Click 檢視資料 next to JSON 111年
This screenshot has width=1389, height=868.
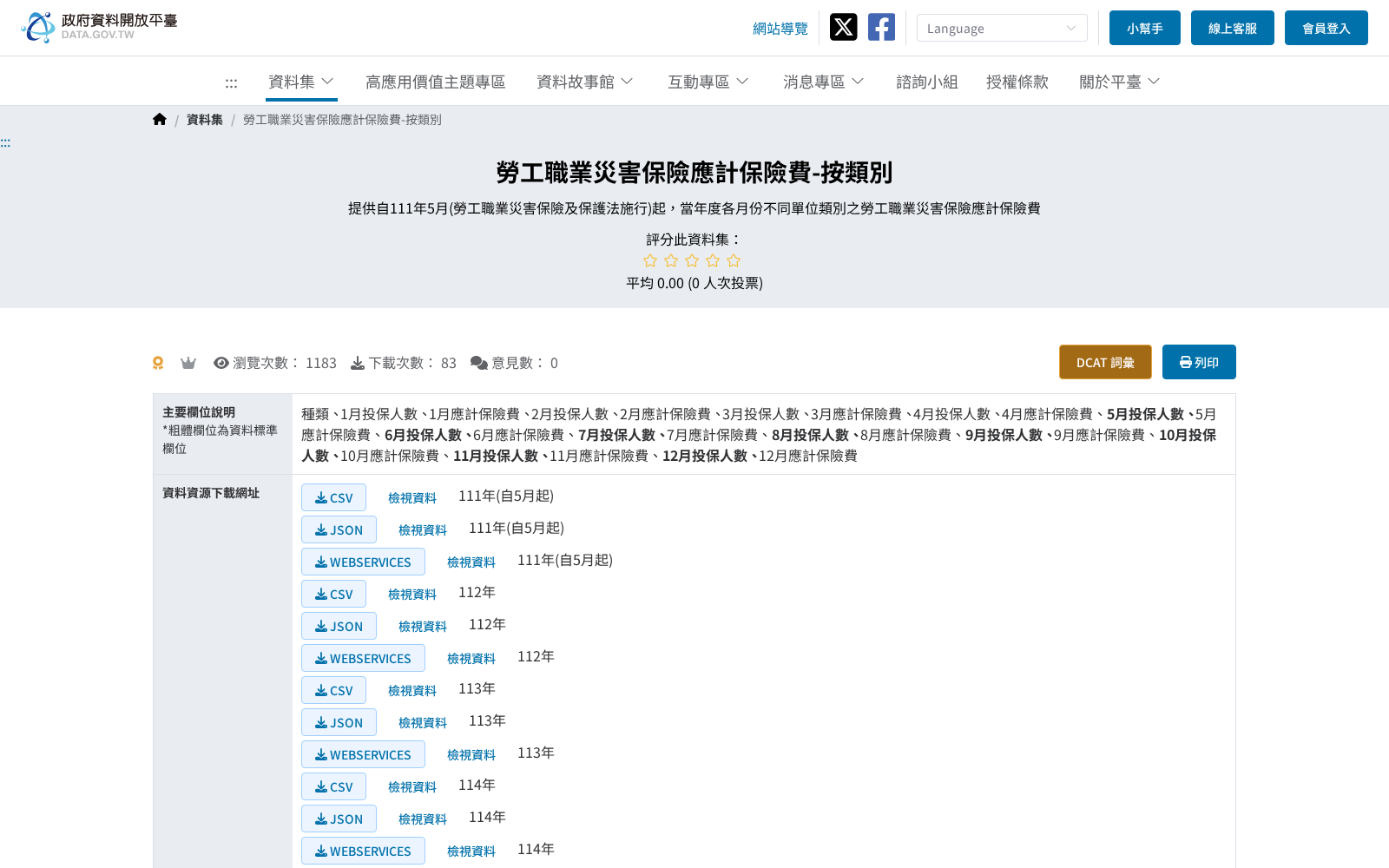click(x=423, y=529)
